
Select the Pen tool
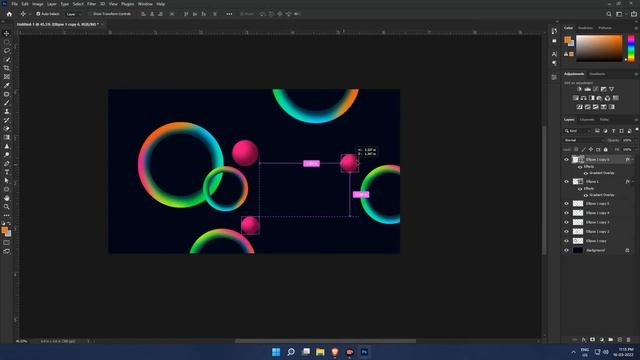(7, 163)
